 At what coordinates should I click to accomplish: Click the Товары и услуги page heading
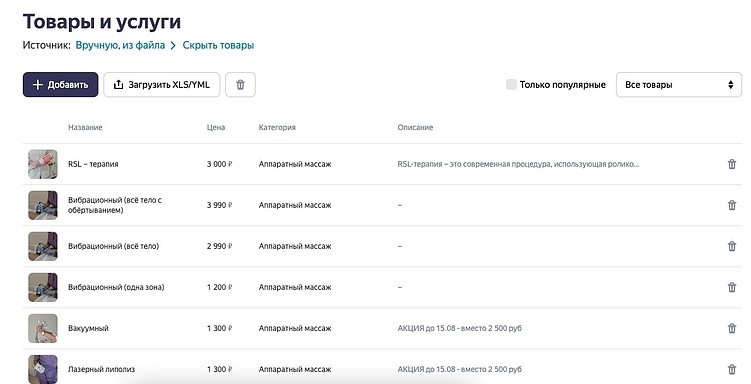tap(102, 22)
